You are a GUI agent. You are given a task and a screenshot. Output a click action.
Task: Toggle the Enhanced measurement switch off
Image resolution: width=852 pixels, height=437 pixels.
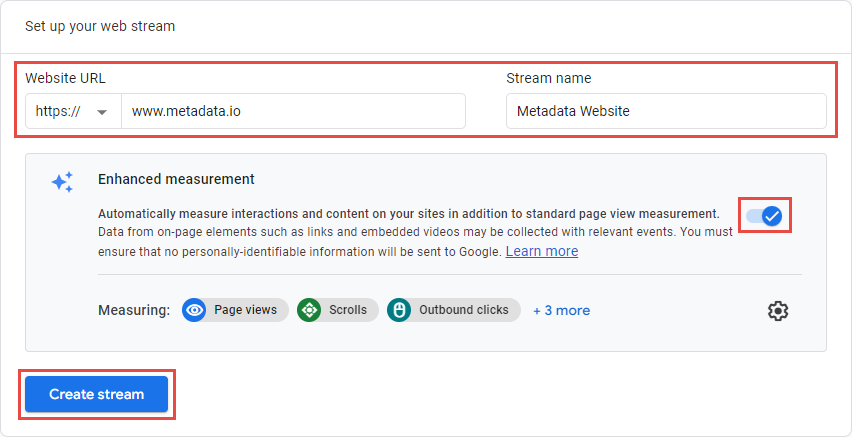point(766,215)
